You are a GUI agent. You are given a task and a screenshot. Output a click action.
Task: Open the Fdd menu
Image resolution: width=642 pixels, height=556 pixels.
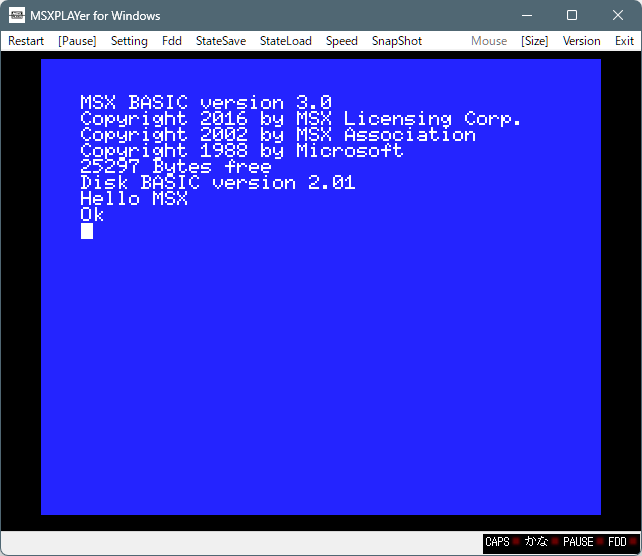tap(172, 41)
